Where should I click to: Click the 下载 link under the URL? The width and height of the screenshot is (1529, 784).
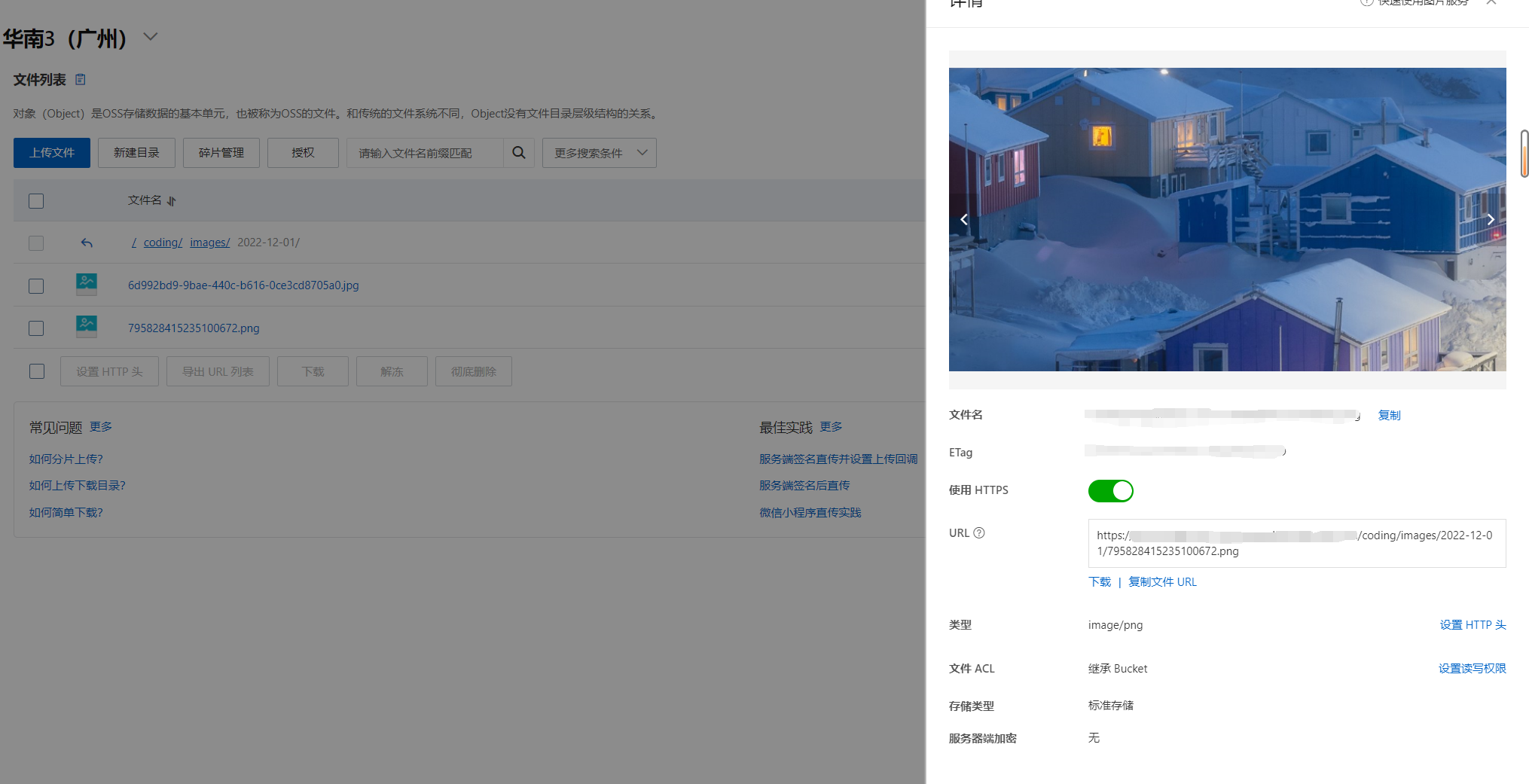[x=1100, y=582]
